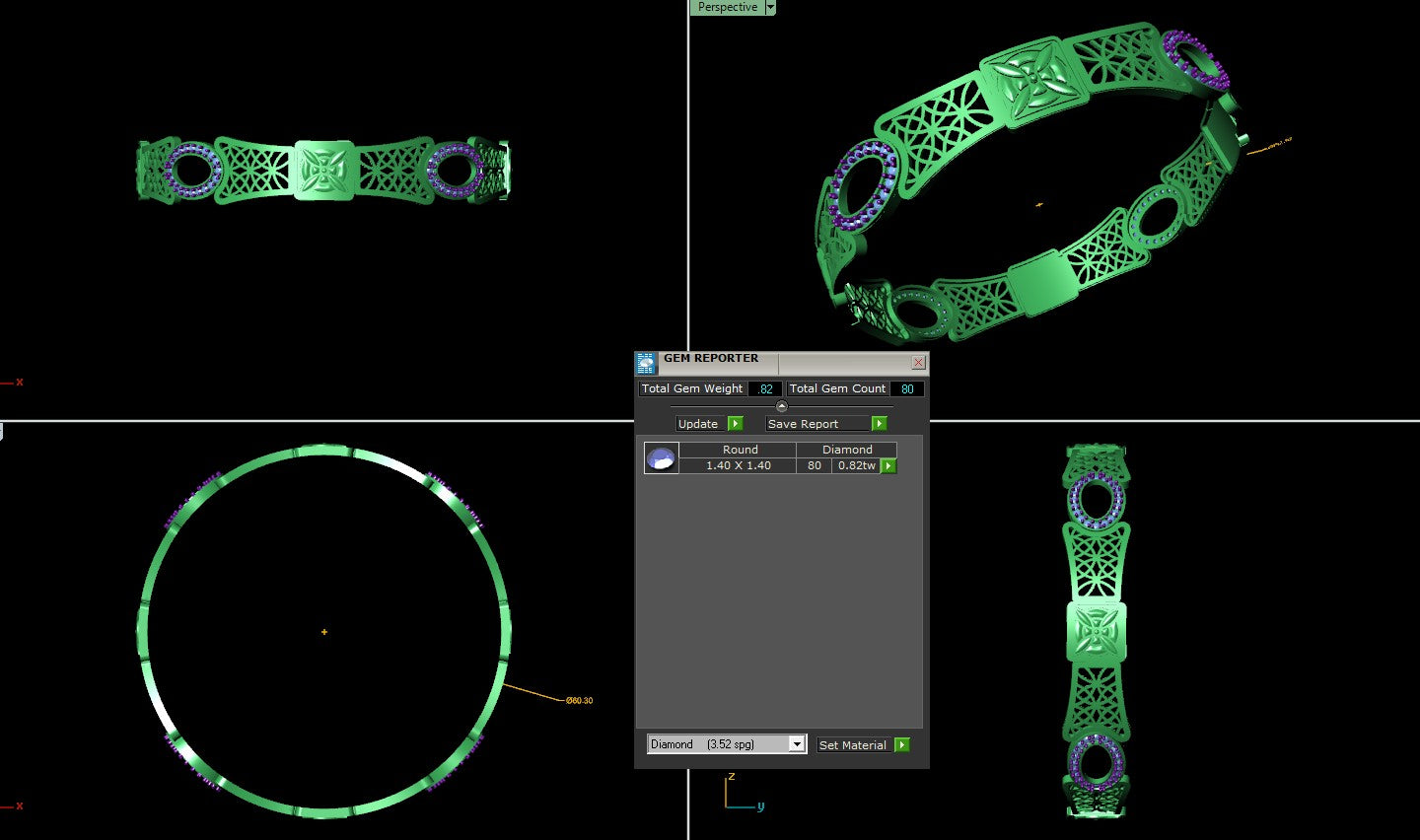Image resolution: width=1420 pixels, height=840 pixels.
Task: Click the Diamond column header cell
Action: pos(847,450)
